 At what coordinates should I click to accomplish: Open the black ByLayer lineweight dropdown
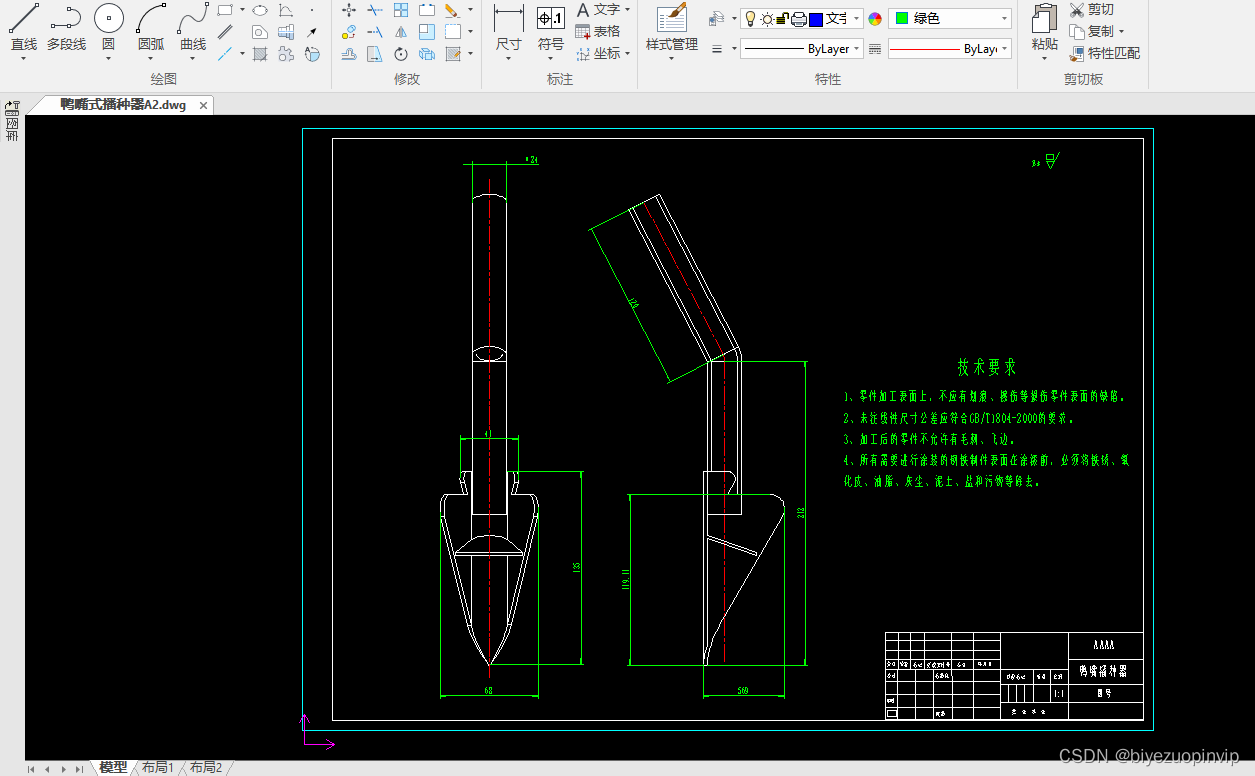(x=802, y=48)
